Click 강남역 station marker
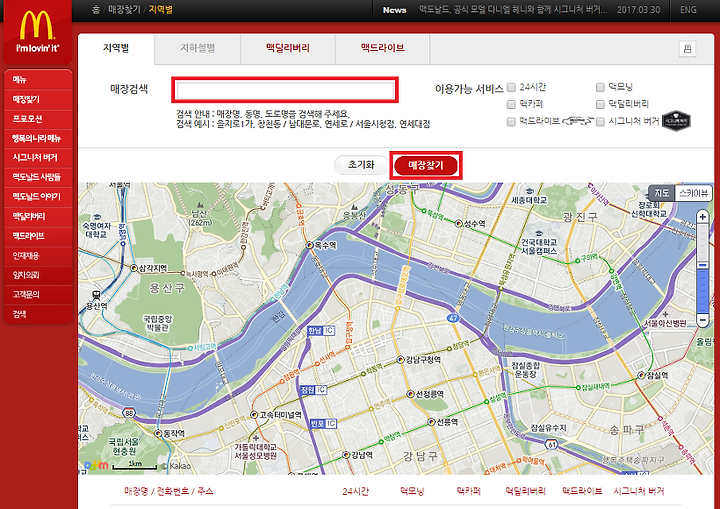 click(346, 455)
